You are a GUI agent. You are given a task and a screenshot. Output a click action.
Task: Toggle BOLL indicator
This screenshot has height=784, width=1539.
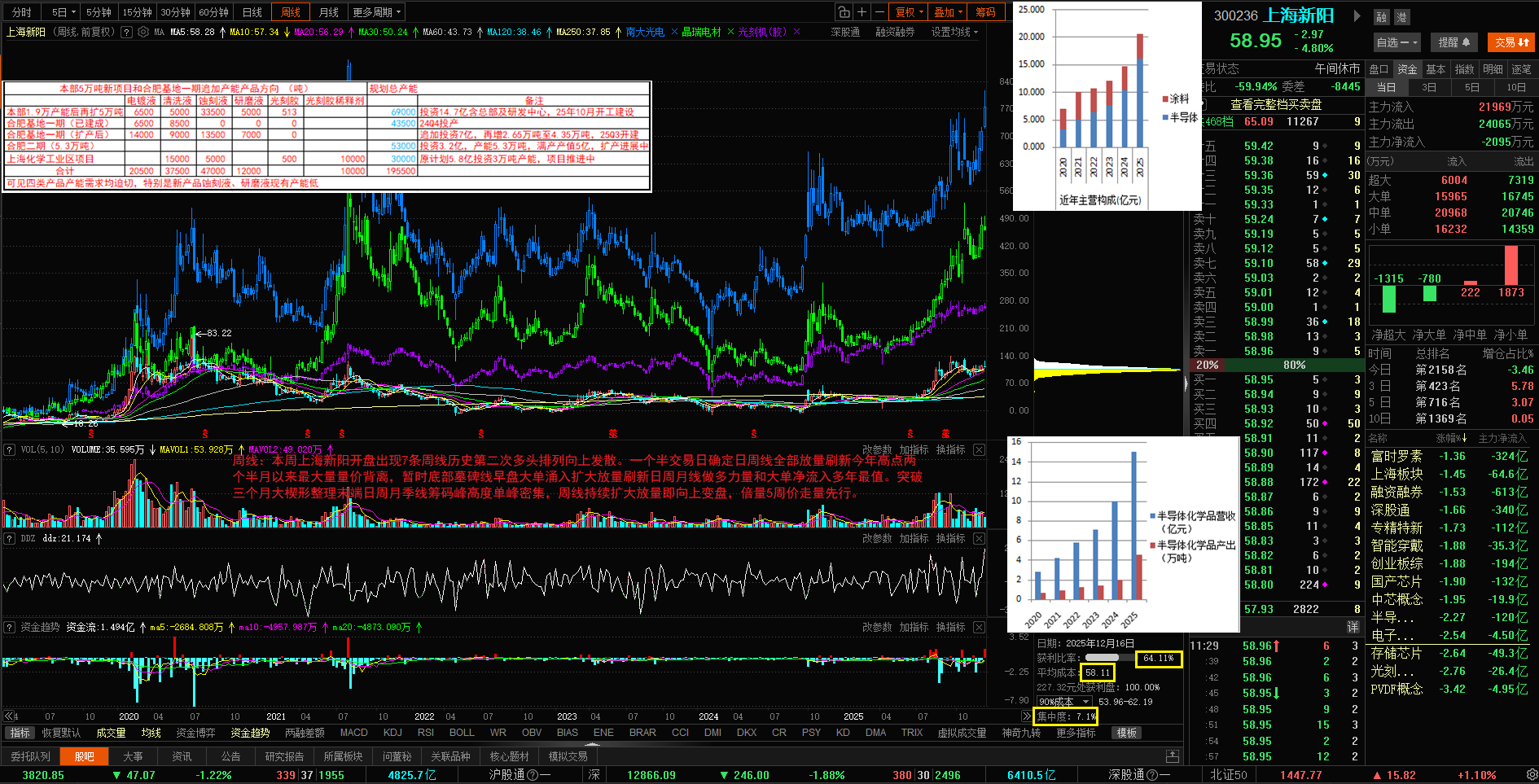(462, 733)
